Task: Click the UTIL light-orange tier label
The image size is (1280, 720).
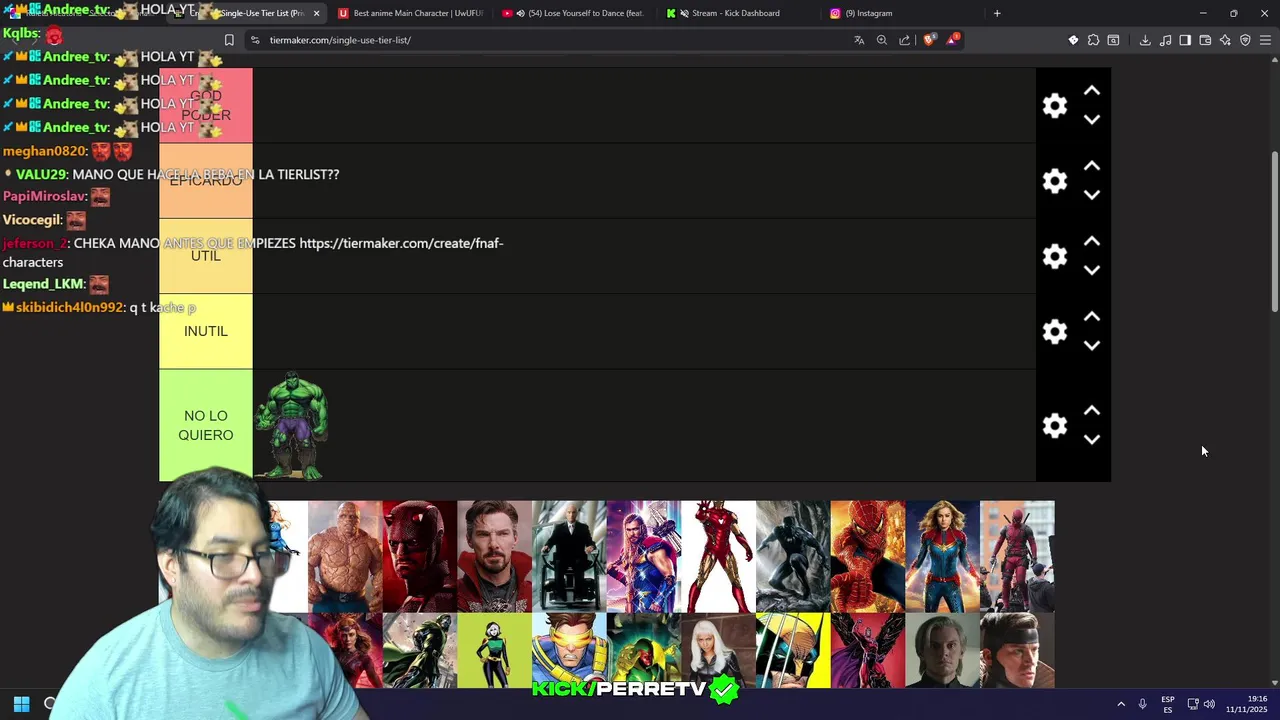Action: [x=206, y=256]
